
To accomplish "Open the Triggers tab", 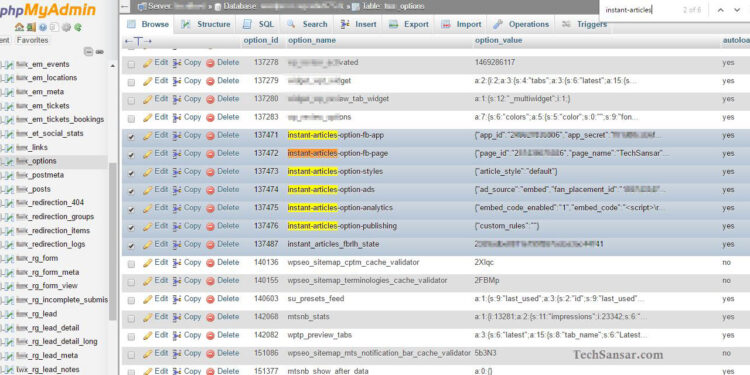I will click(x=585, y=24).
